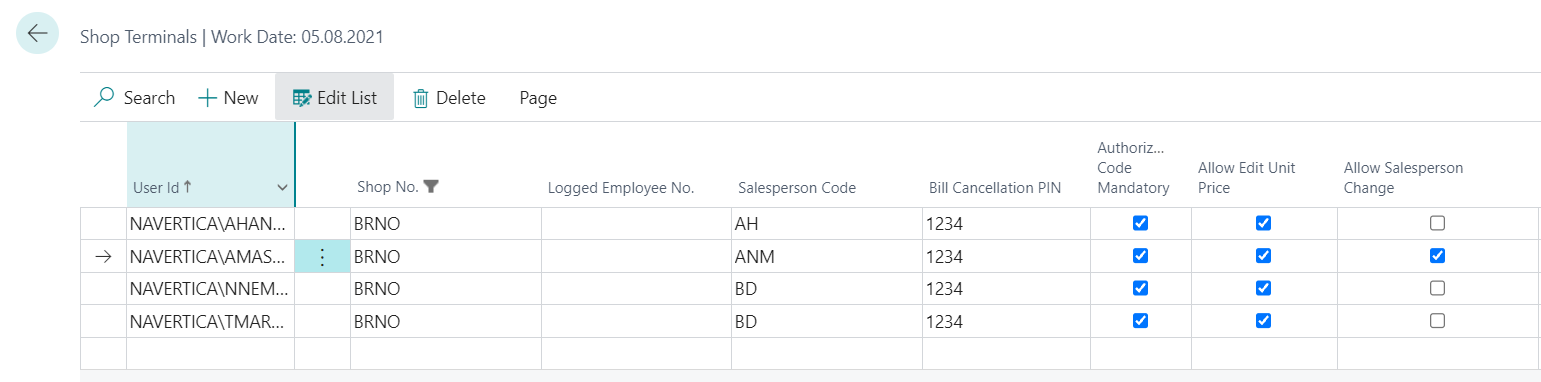
Task: Toggle Edit List mode
Action: coord(334,98)
